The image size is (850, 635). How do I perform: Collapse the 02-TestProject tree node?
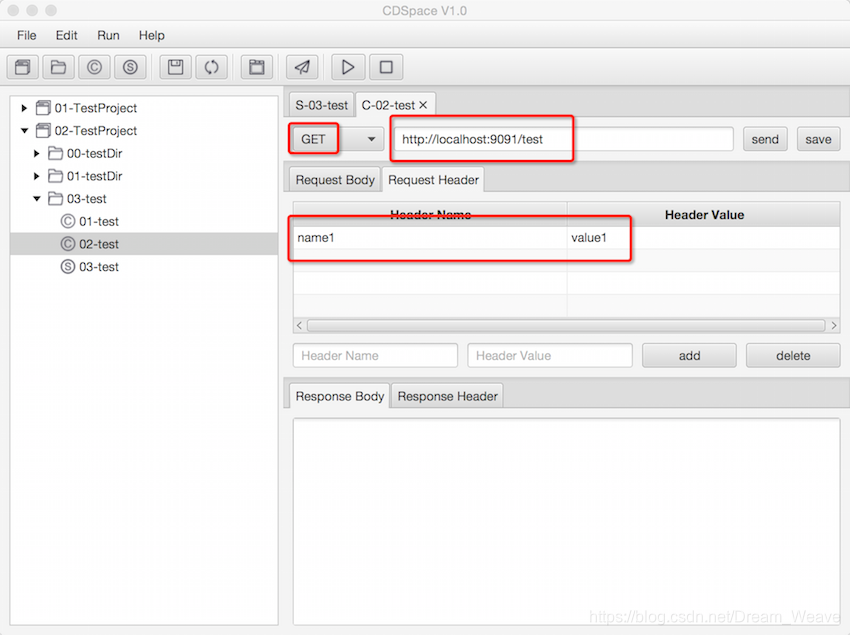coord(24,131)
